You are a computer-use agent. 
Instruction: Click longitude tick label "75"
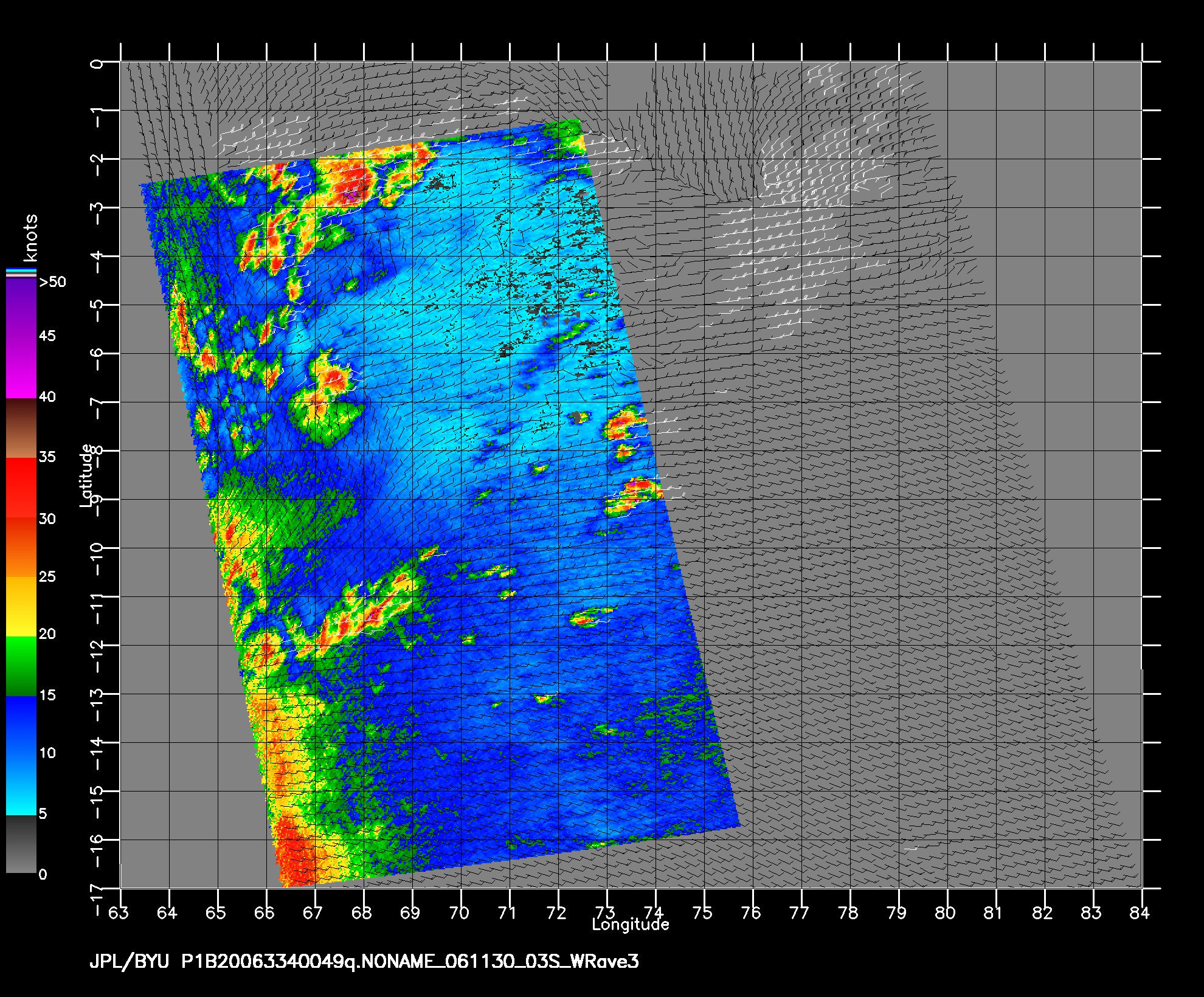[x=702, y=913]
